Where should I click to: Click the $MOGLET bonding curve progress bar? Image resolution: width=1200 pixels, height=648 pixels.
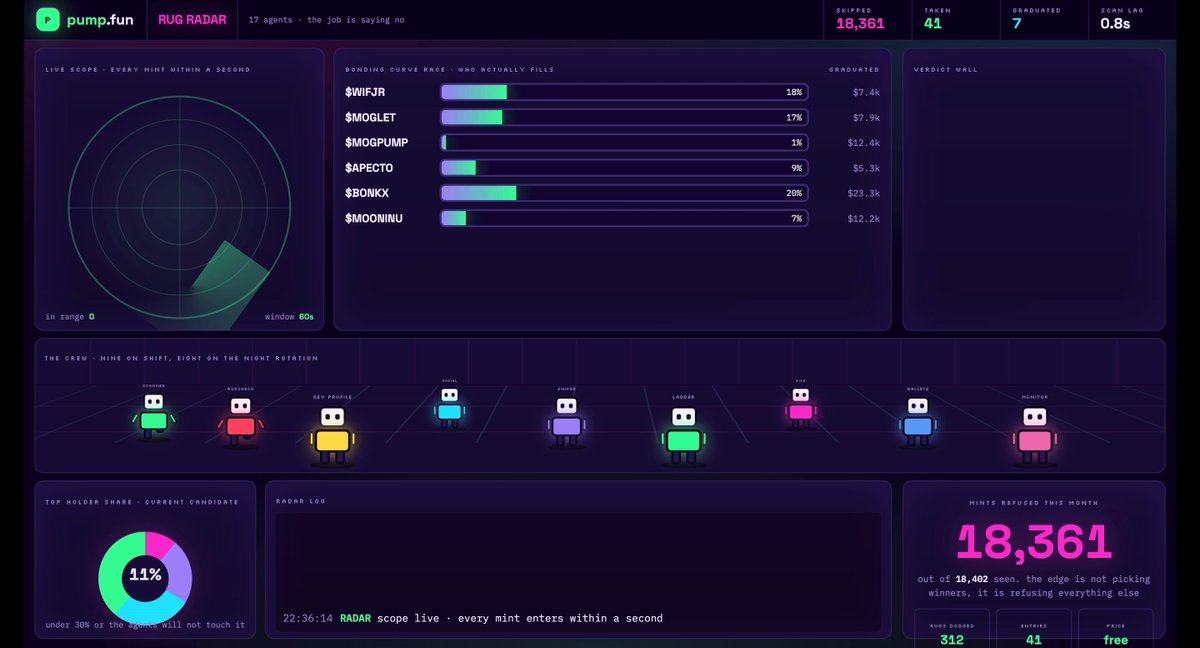[624, 117]
